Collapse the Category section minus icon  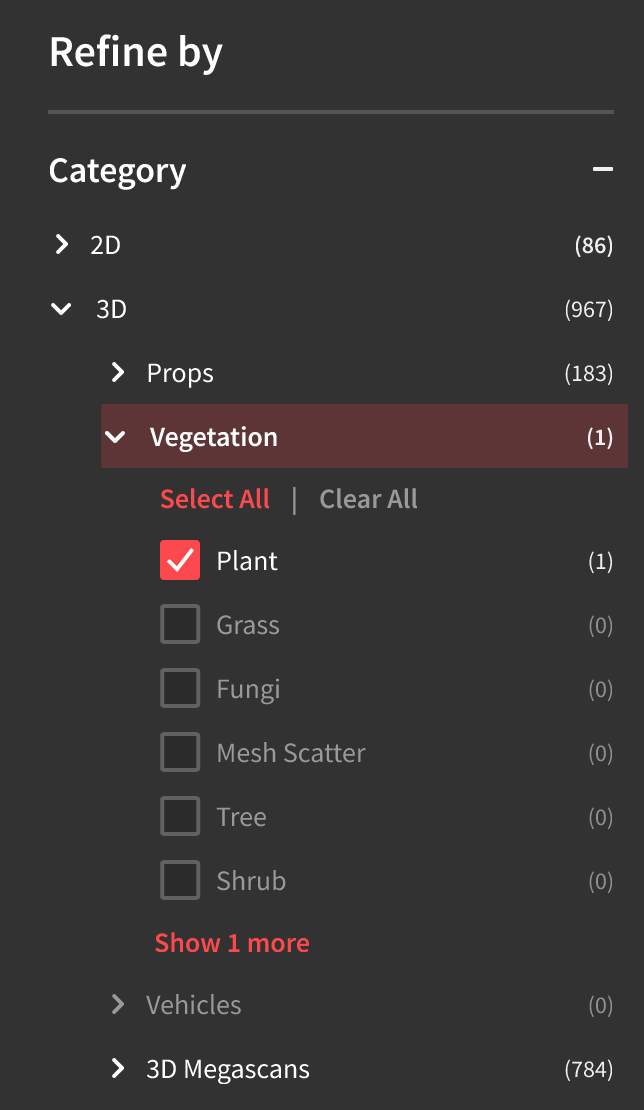tap(602, 170)
